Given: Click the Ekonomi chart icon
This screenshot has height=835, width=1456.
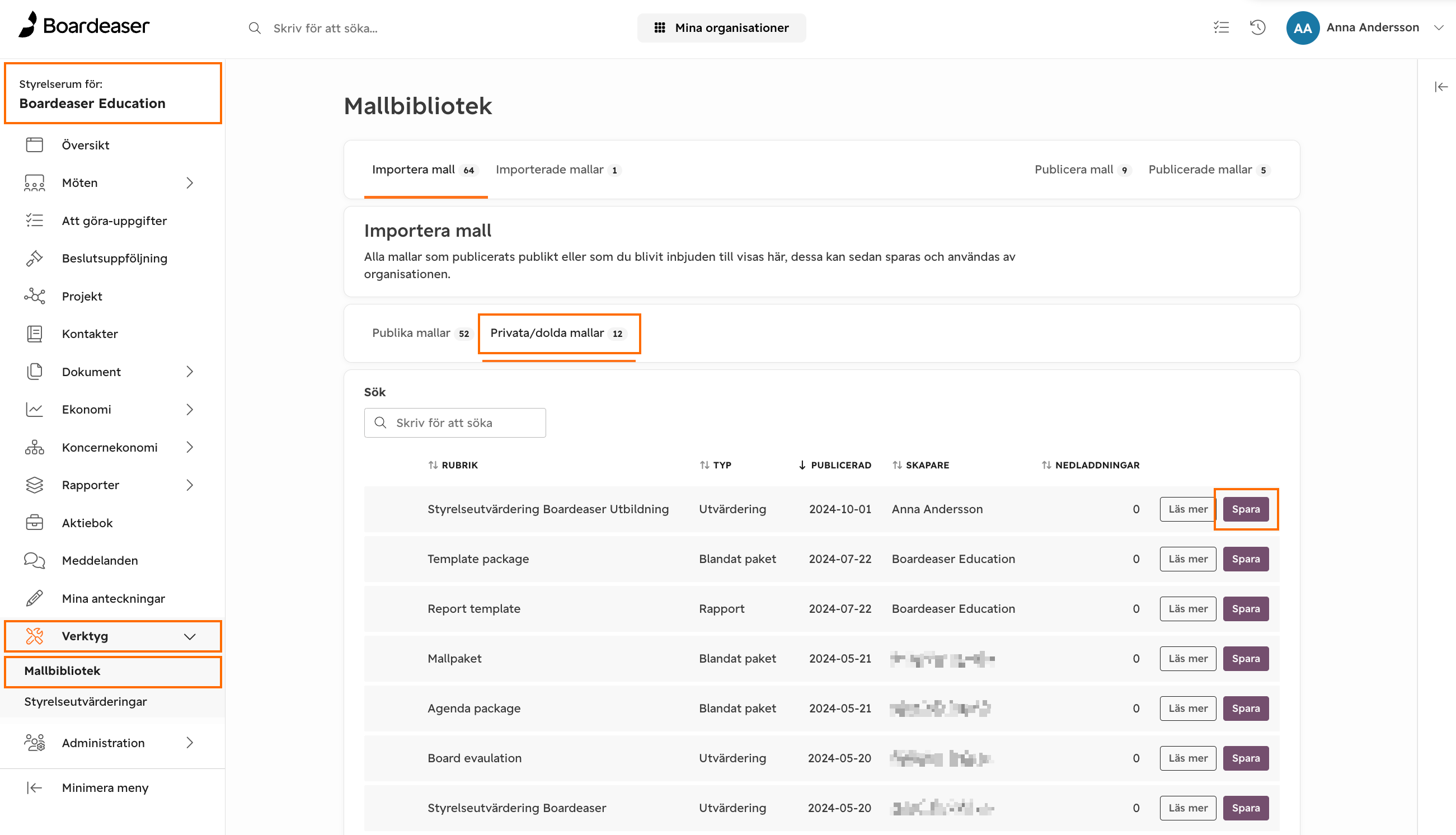Looking at the screenshot, I should (x=34, y=410).
